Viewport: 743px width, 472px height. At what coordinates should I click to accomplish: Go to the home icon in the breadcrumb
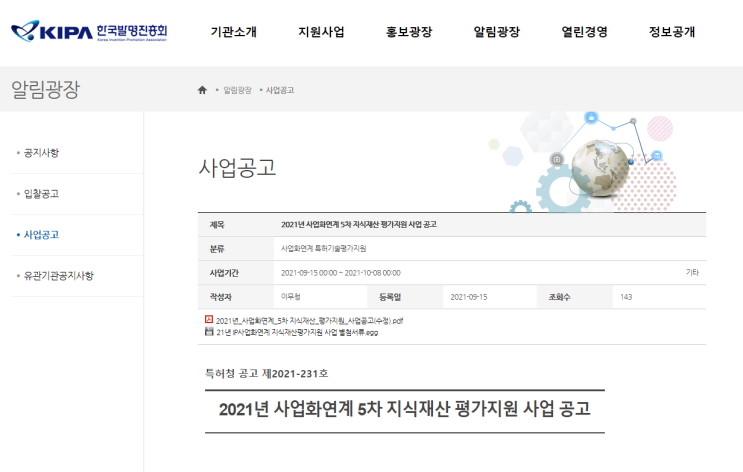202,90
